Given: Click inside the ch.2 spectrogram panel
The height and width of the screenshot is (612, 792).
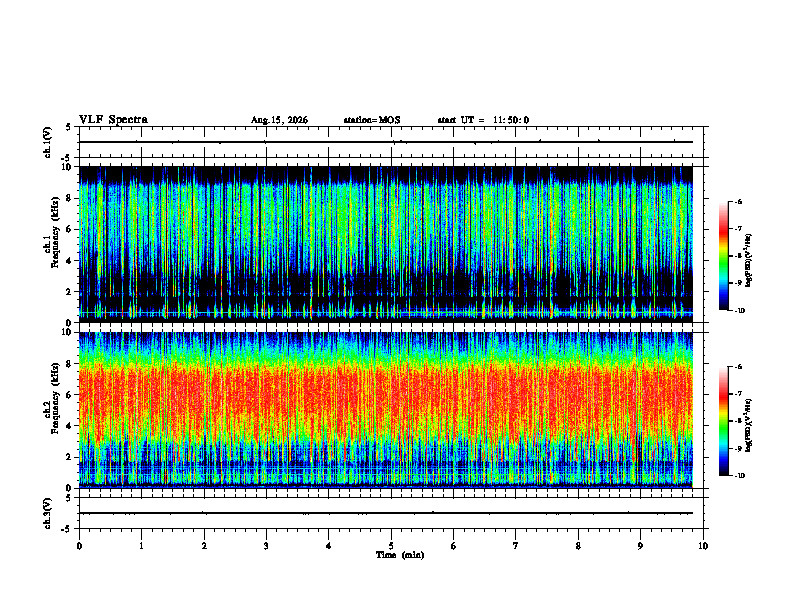Looking at the screenshot, I should click(386, 410).
